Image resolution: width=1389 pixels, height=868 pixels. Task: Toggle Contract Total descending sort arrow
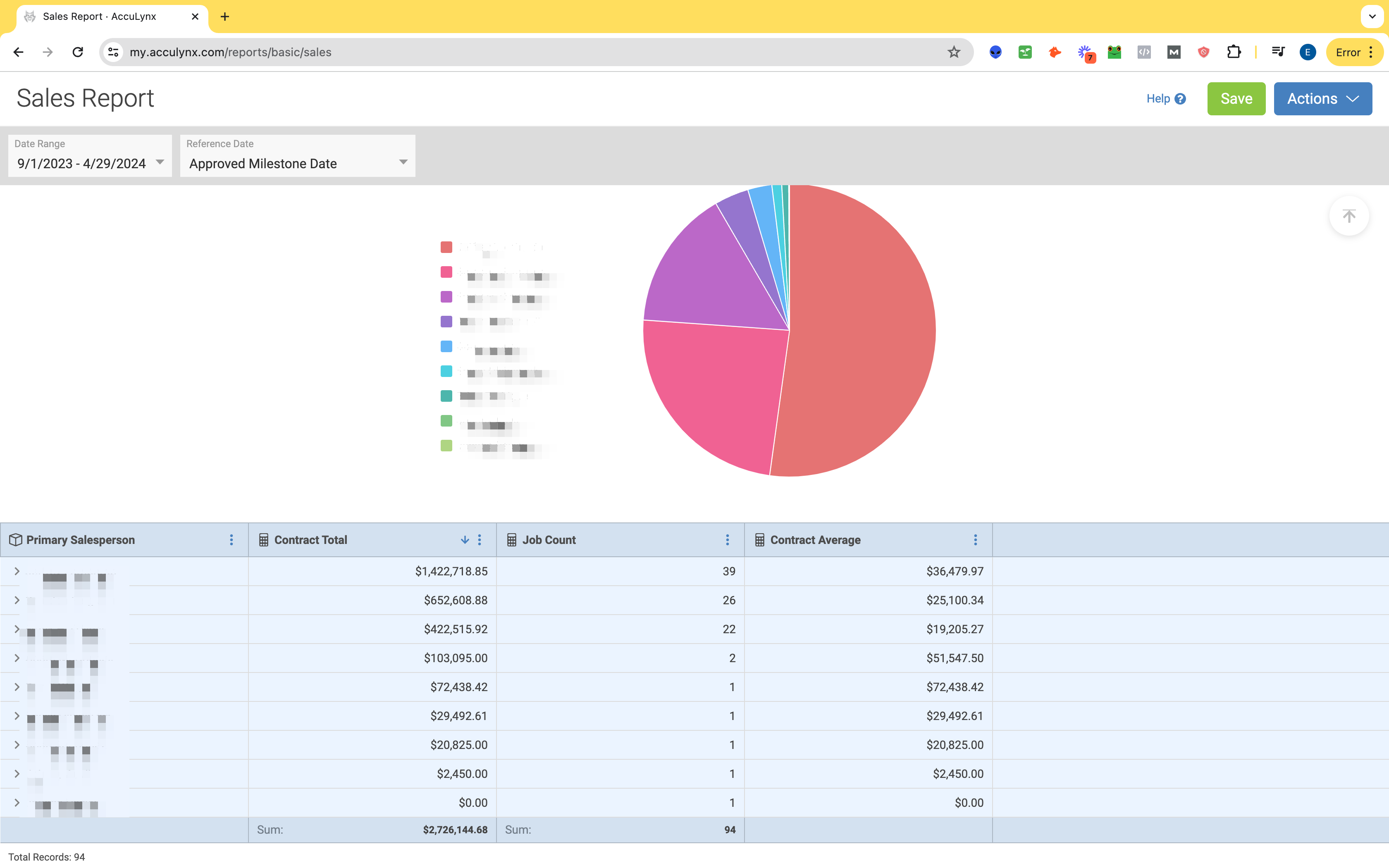point(465,540)
